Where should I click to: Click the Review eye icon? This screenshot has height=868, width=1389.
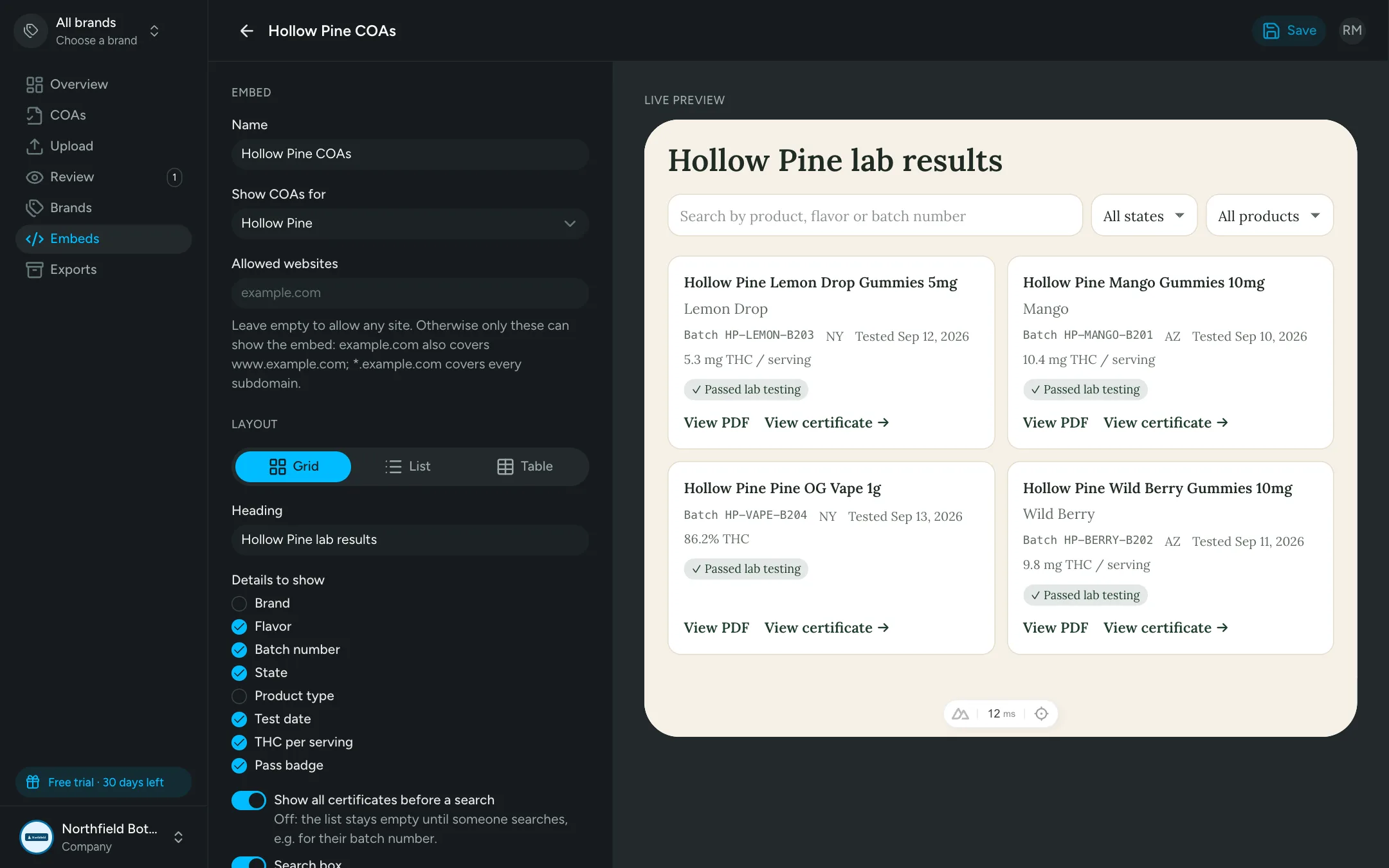click(34, 177)
